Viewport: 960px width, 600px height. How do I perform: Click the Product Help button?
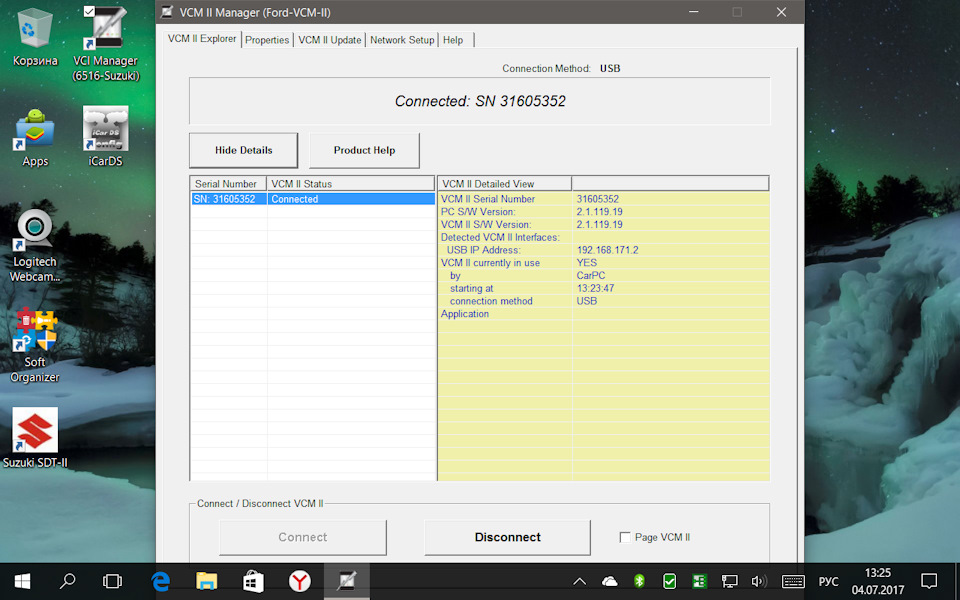364,150
